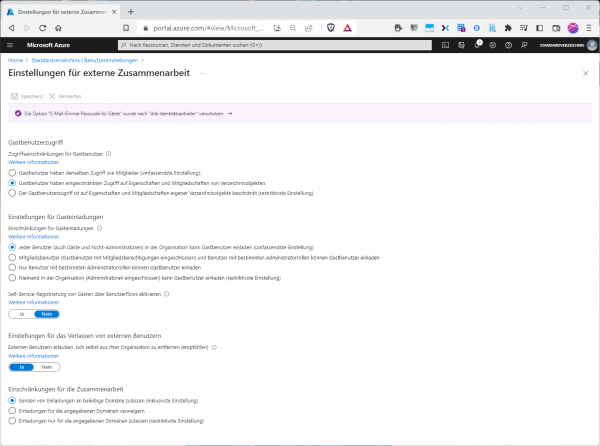600x446 pixels.
Task: Bookmark this page with the bookmark icon
Action: 126,28
